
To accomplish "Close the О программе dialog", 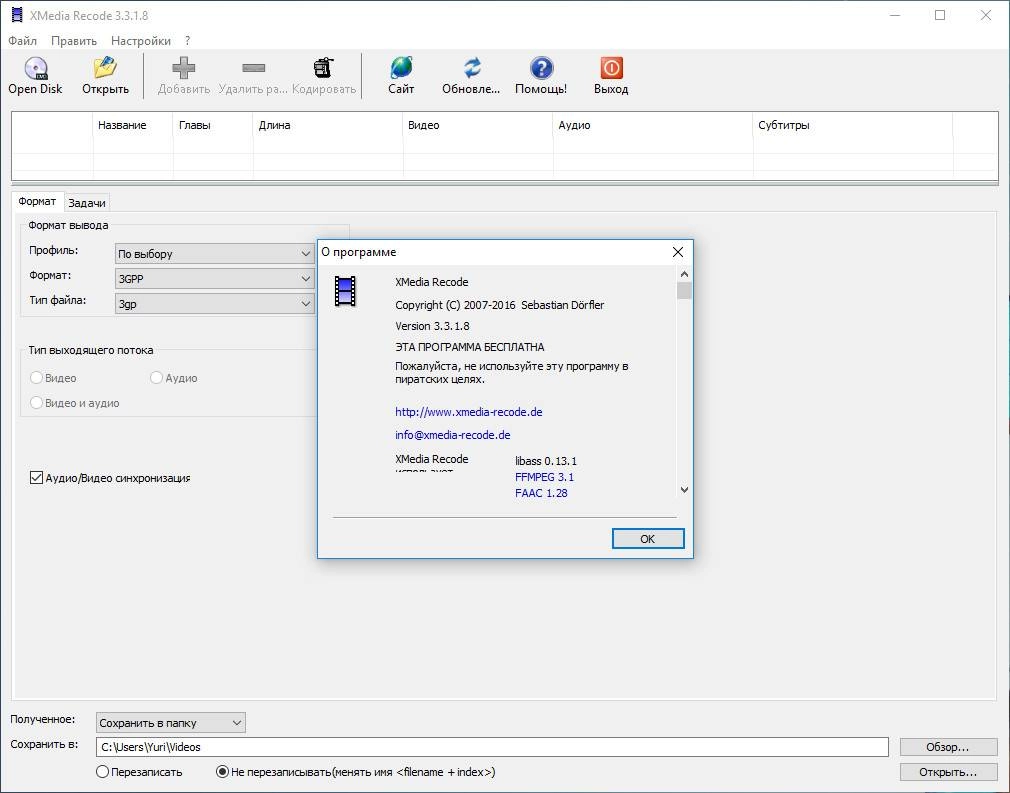I will tap(678, 252).
